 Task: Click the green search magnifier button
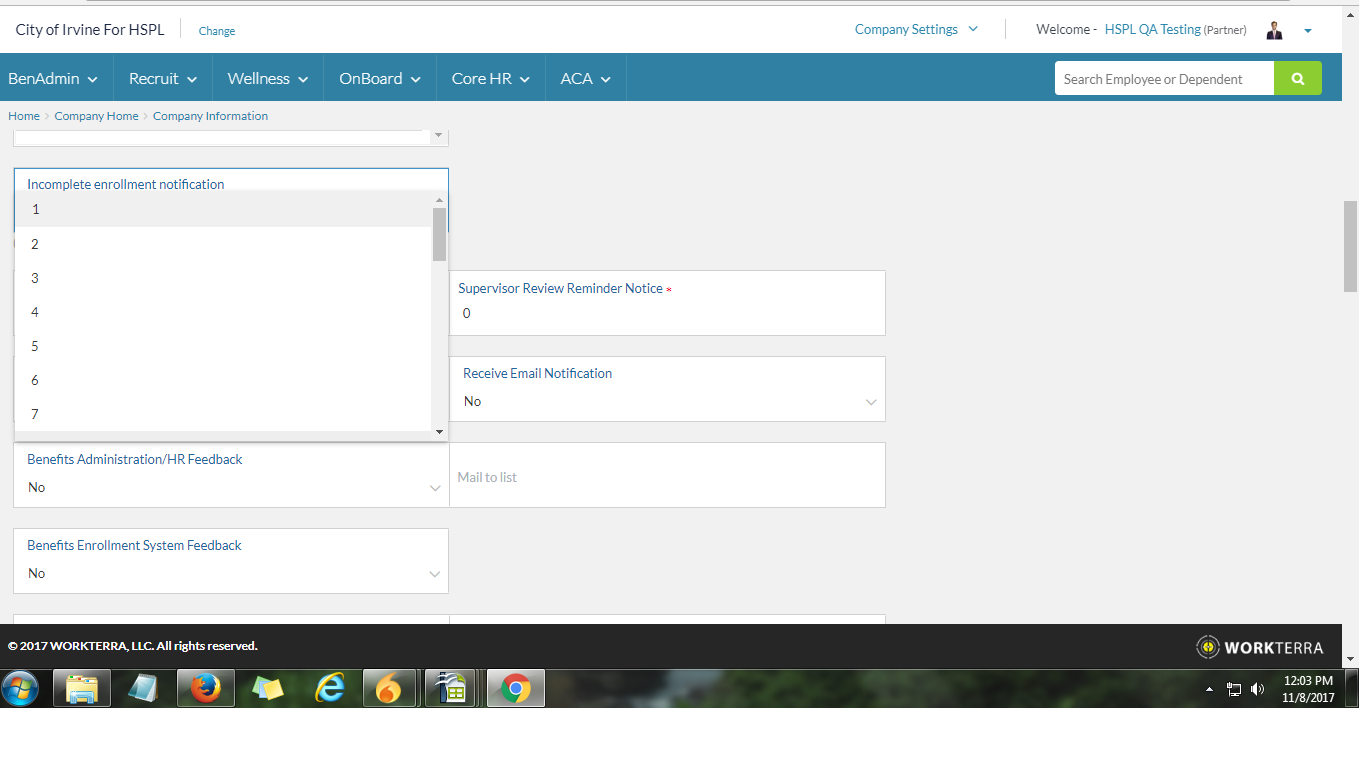coord(1297,79)
